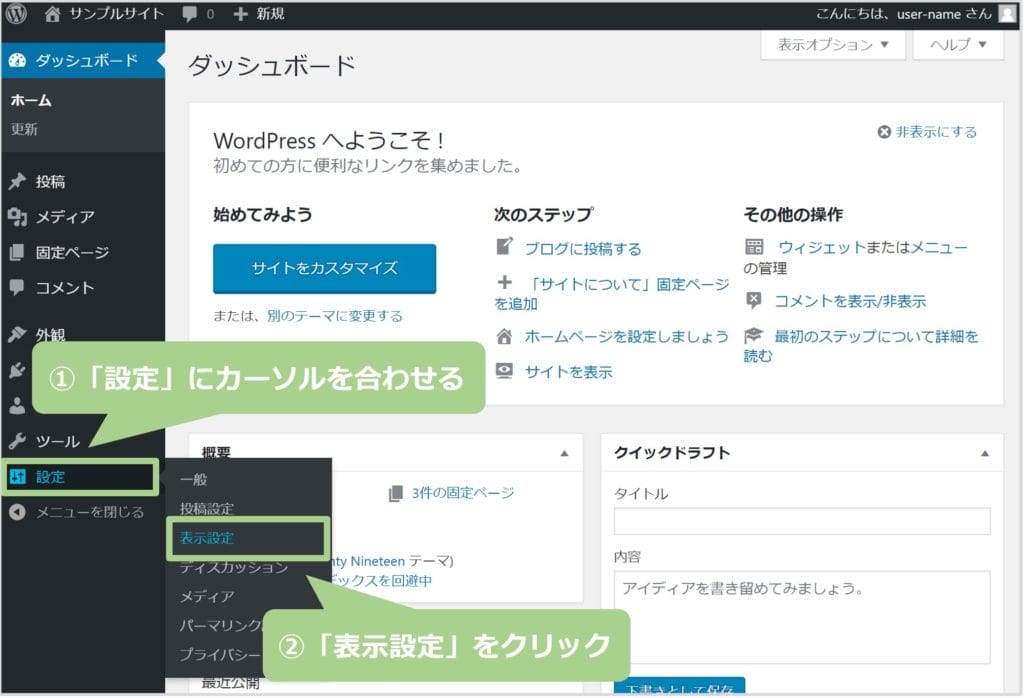Choose 投稿設定 from the settings submenu

[207, 509]
